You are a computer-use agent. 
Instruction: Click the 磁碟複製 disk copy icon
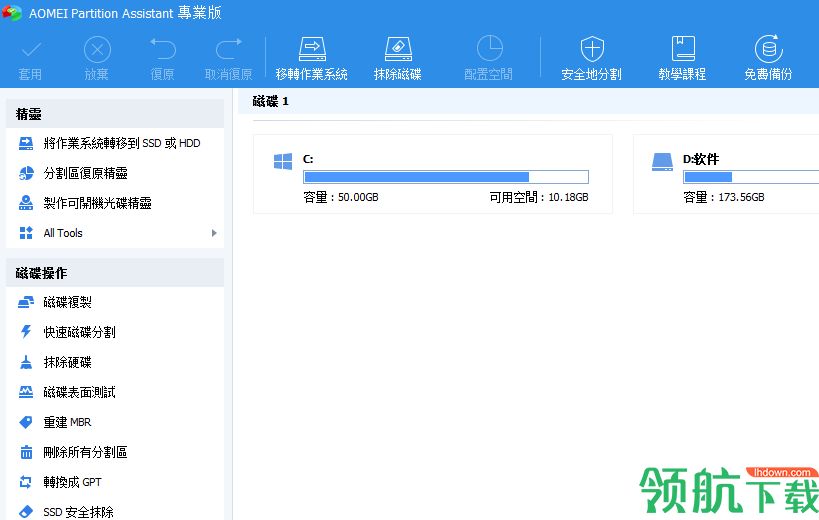[x=26, y=302]
